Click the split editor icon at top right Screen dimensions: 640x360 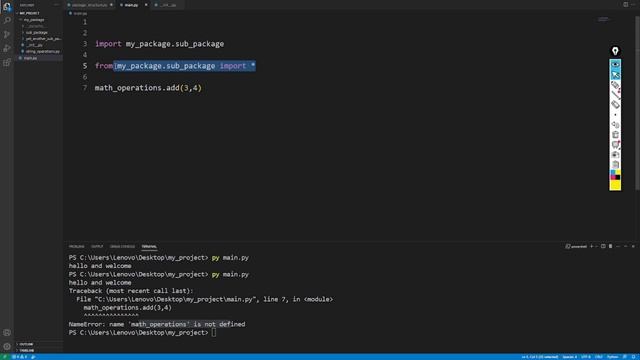coord(626,4)
